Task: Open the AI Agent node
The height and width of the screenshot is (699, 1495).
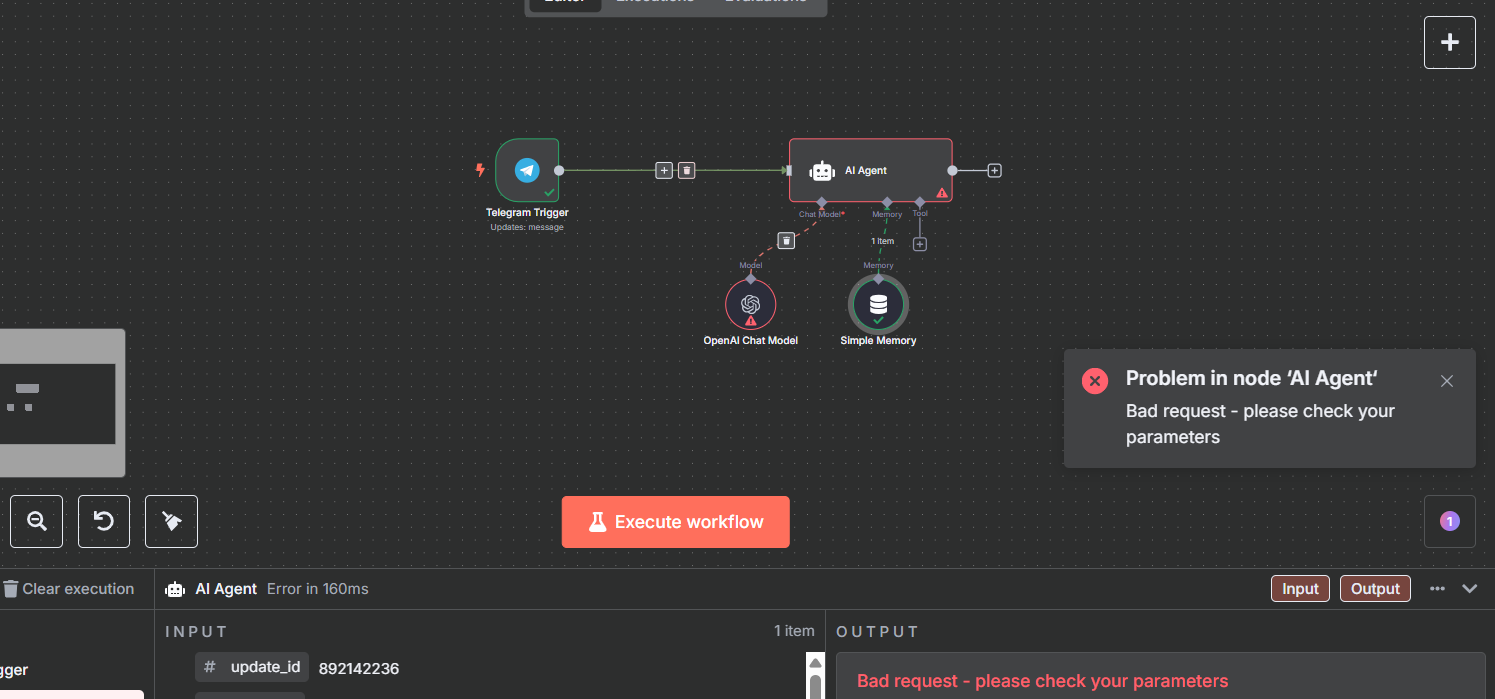Action: (870, 170)
